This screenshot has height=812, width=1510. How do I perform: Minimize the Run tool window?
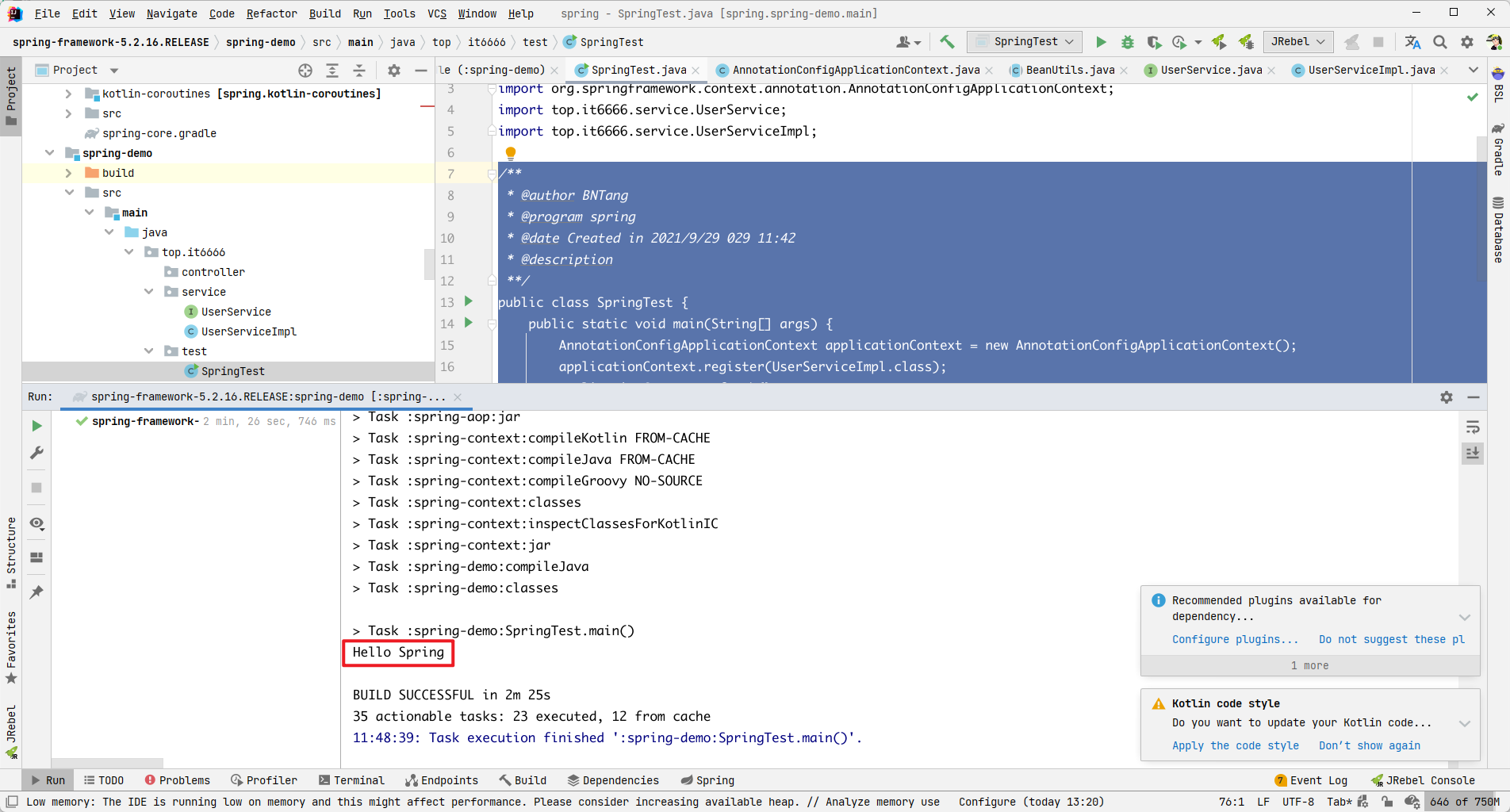(x=1474, y=397)
